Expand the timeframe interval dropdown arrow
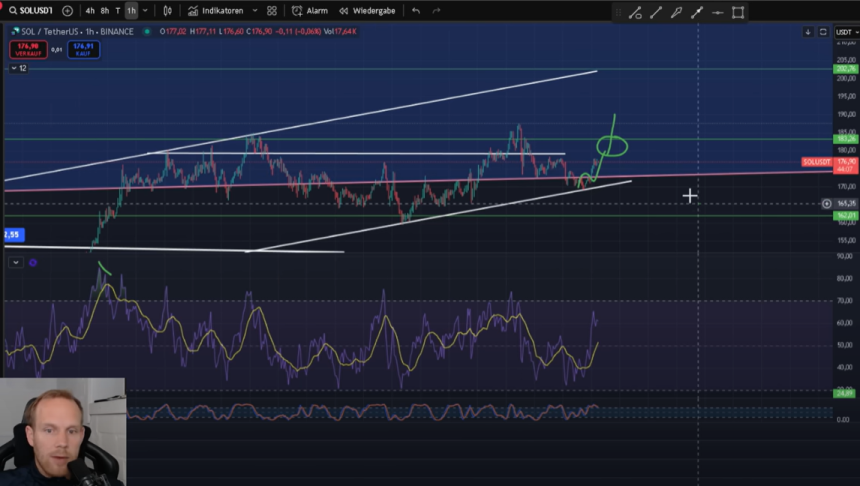The width and height of the screenshot is (860, 486). coord(145,11)
